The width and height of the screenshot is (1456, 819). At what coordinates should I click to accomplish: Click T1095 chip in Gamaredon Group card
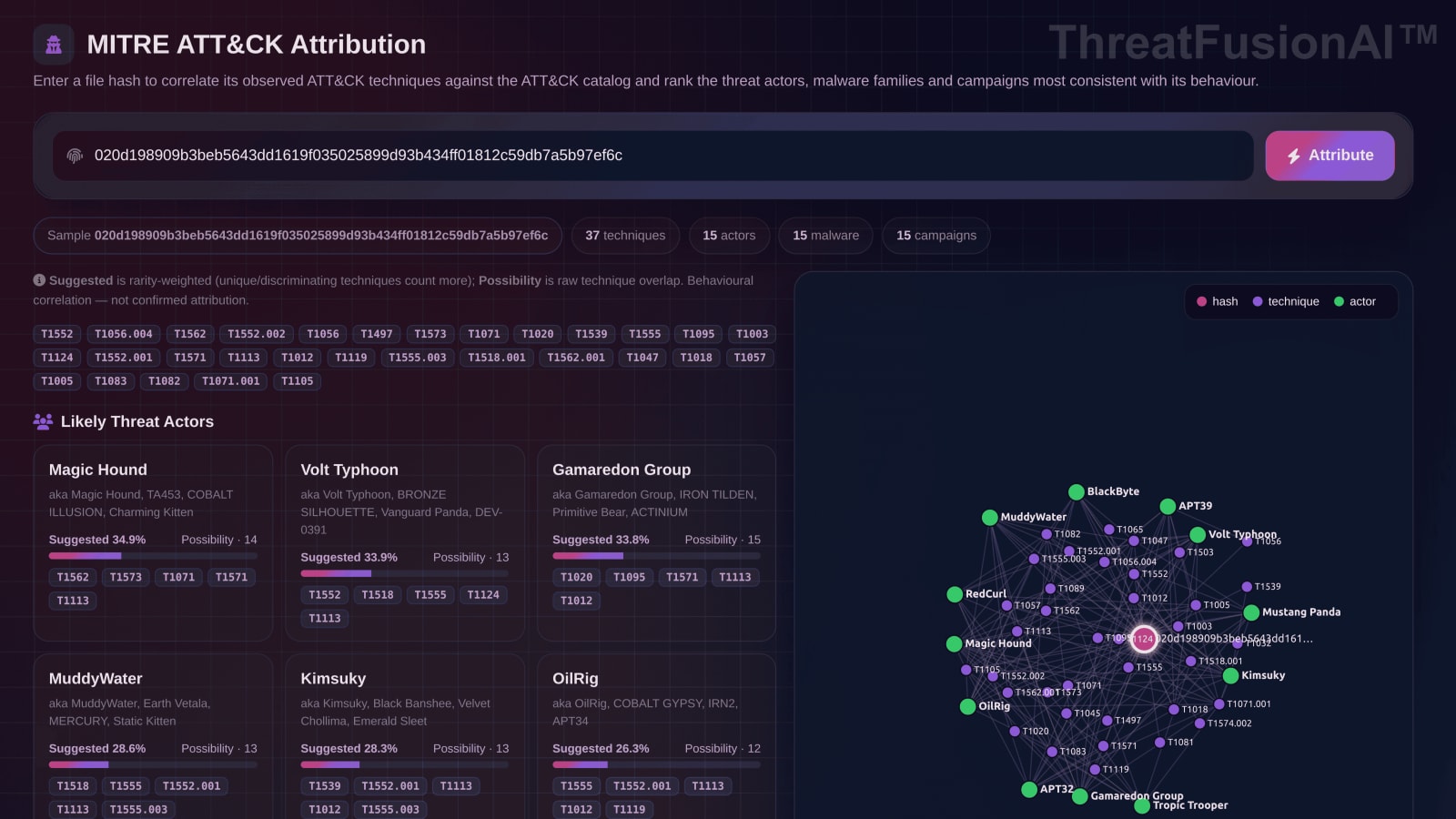[x=629, y=577]
